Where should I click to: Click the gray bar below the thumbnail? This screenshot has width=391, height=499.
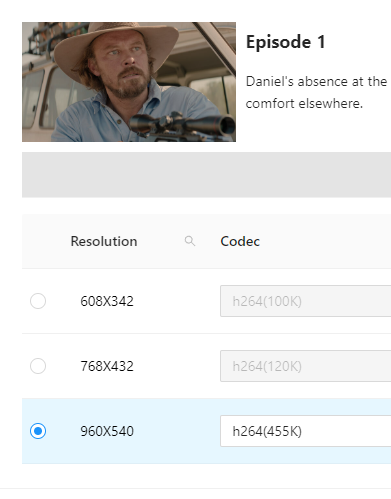coord(206,175)
